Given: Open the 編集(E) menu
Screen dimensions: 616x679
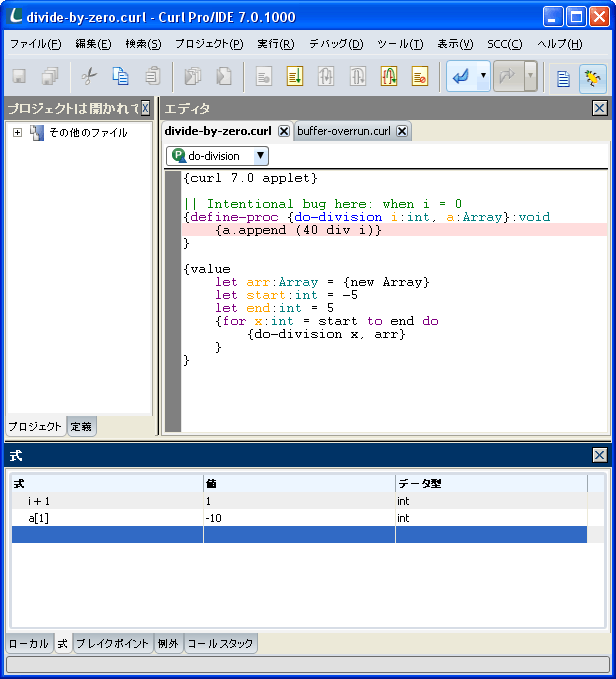Looking at the screenshot, I should click(93, 44).
